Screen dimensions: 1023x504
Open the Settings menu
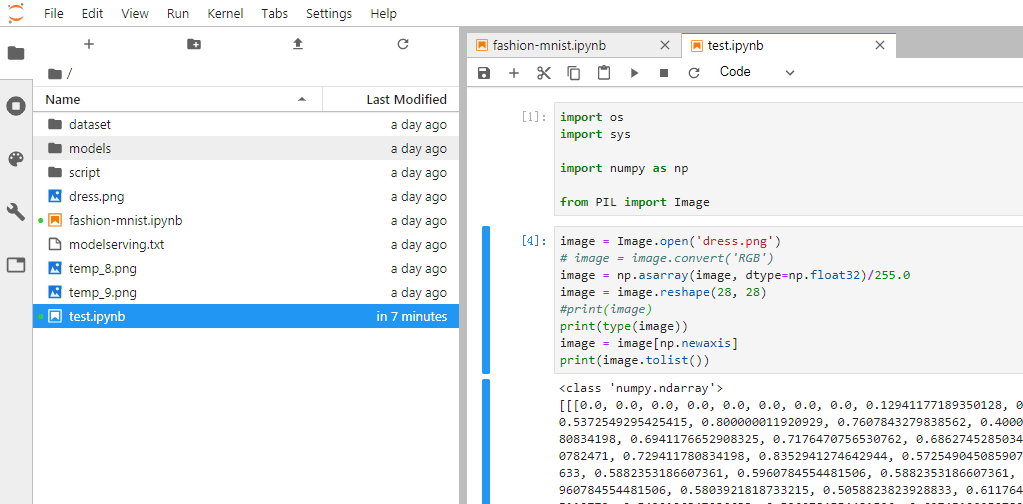329,13
